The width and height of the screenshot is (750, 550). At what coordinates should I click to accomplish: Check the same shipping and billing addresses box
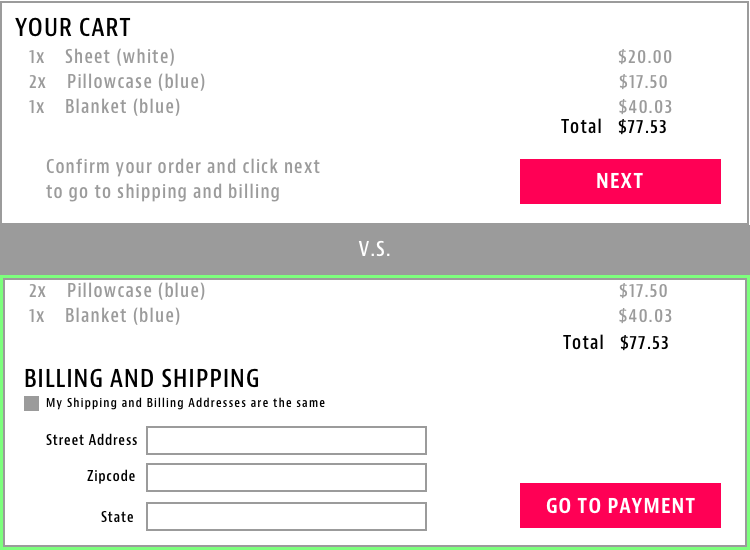coord(32,403)
